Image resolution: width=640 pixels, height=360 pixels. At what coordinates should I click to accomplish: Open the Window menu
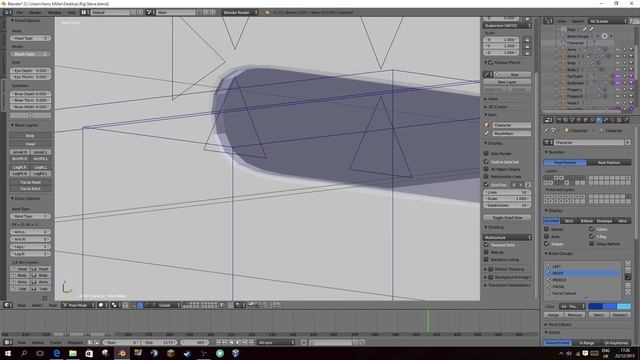coord(55,13)
